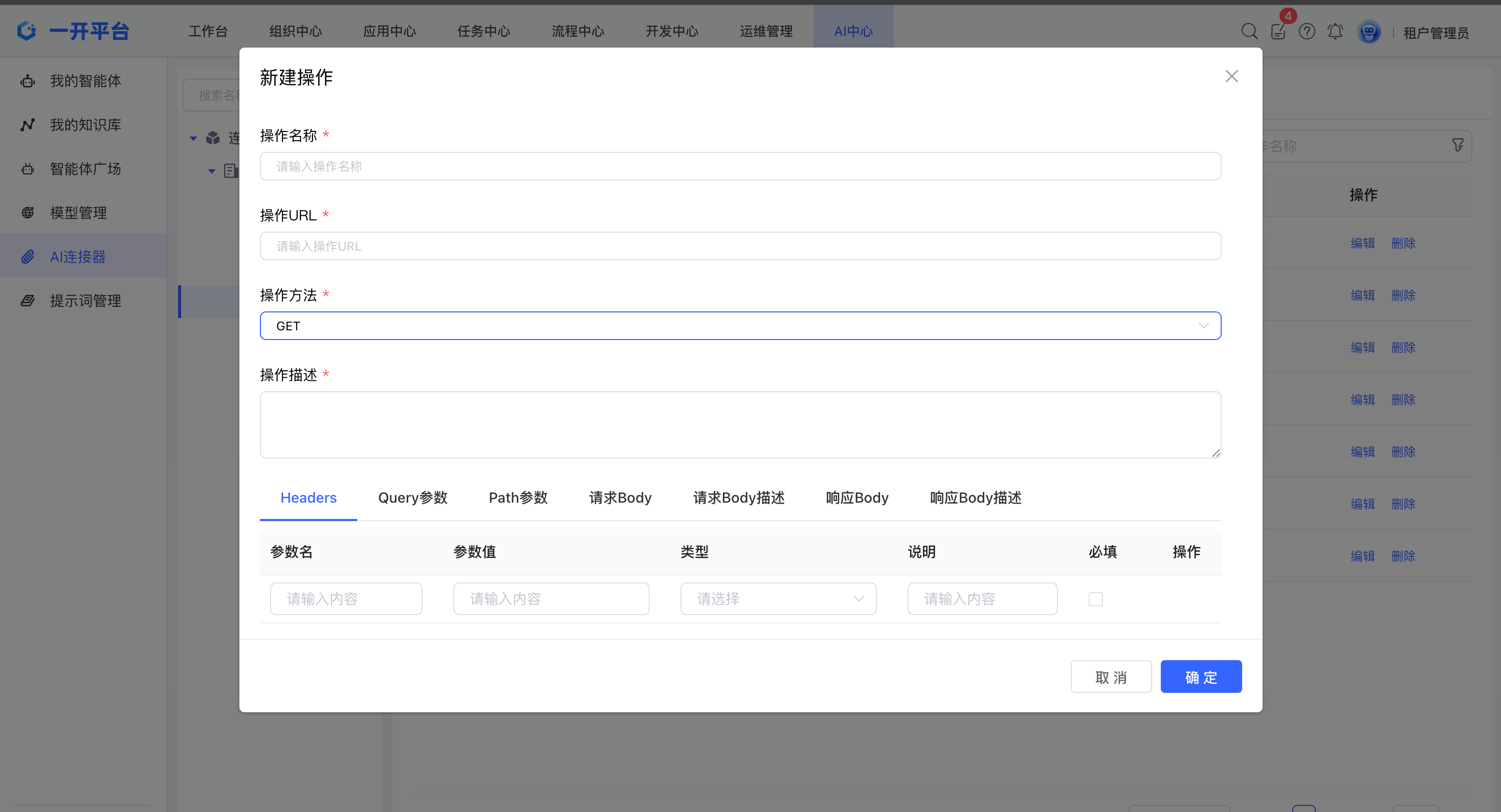Click the 取消 button
Viewport: 1501px width, 812px height.
click(x=1111, y=677)
